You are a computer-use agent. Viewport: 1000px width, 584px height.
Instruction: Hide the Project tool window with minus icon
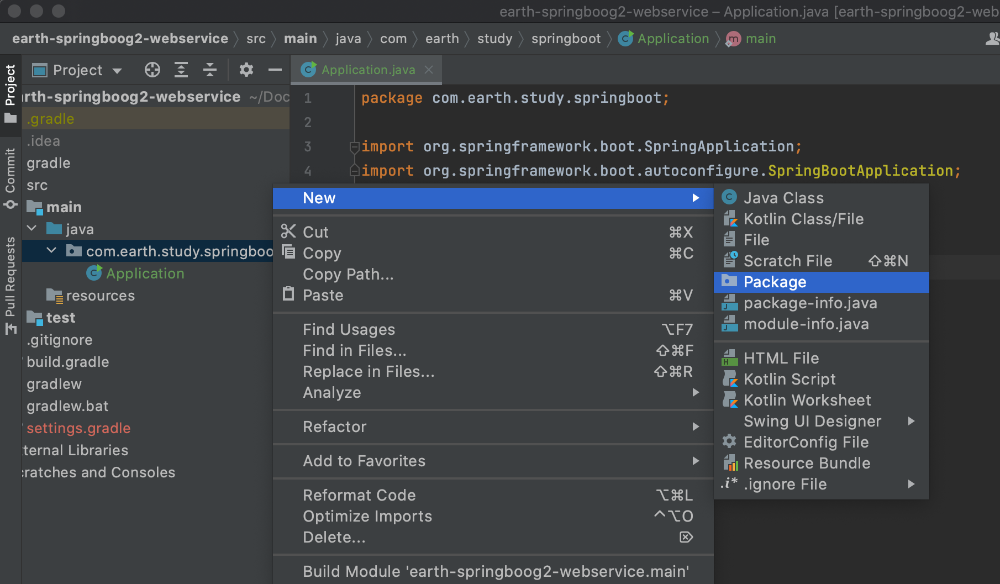(x=275, y=69)
